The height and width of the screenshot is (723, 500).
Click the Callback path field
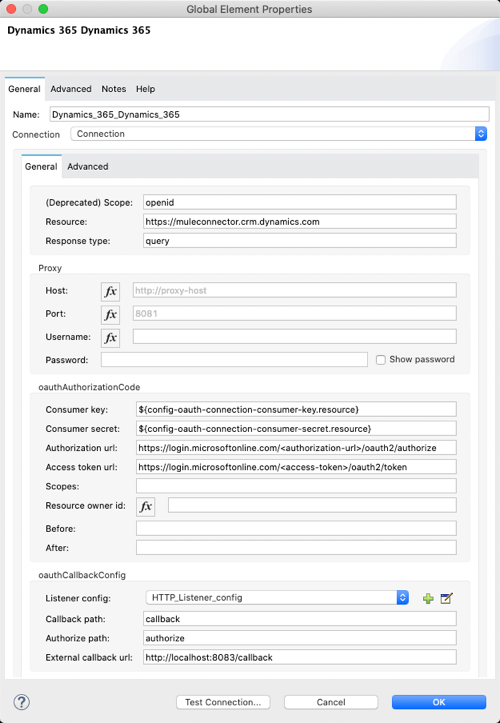[300, 619]
